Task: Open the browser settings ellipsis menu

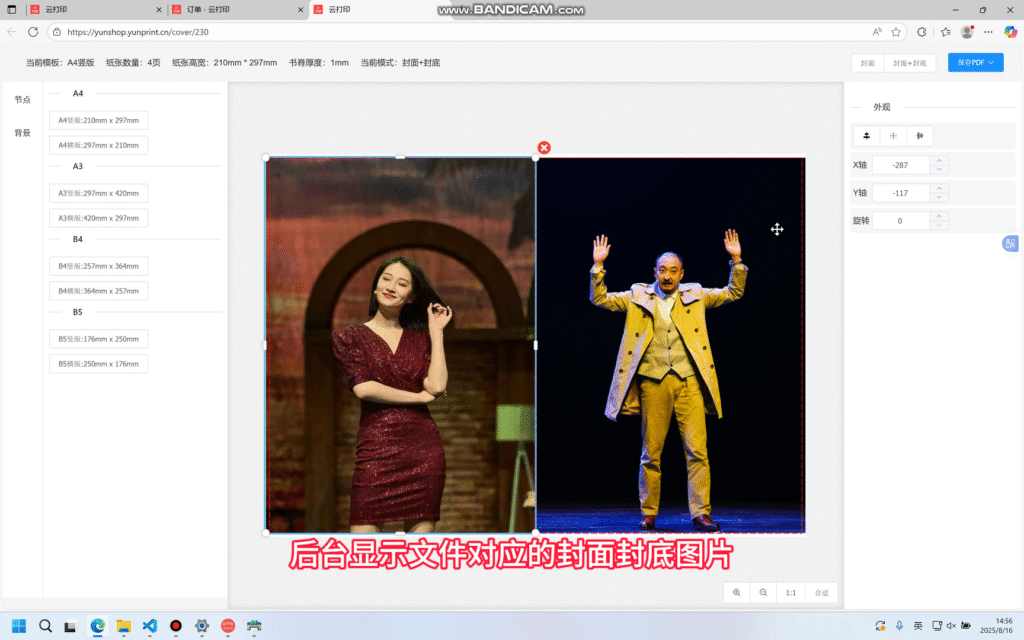Action: pos(989,31)
